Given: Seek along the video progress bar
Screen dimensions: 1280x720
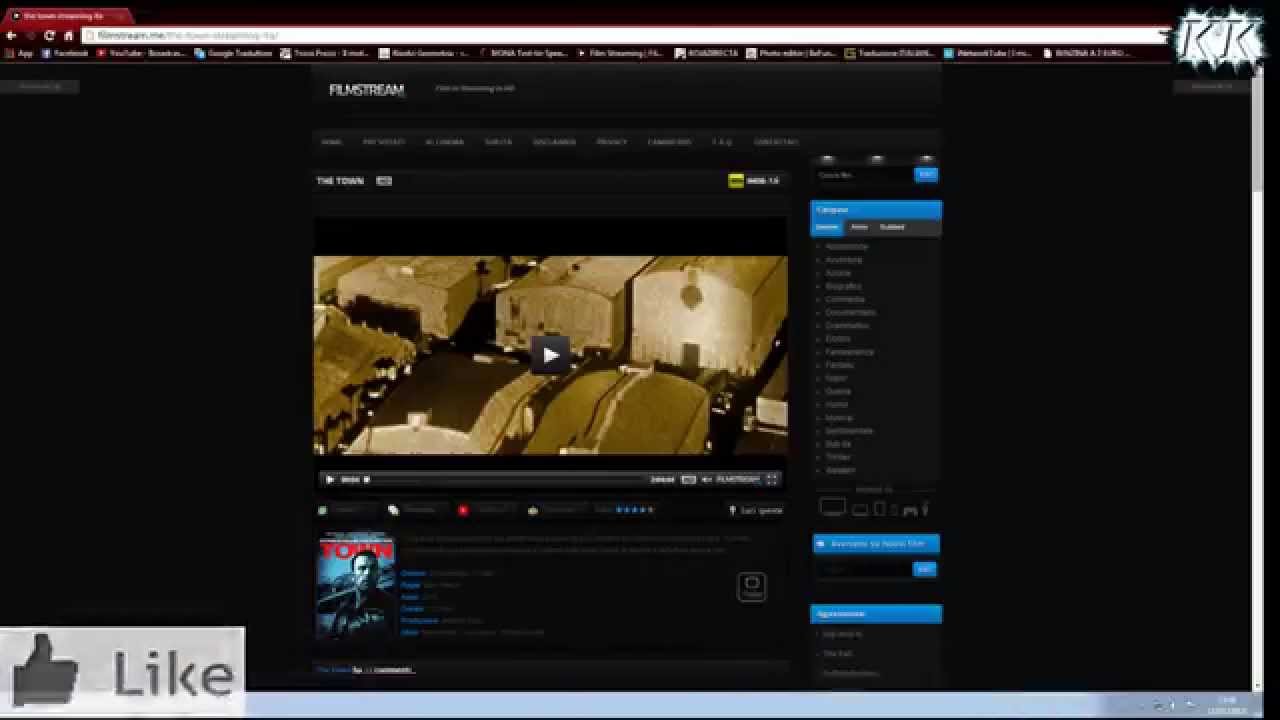Looking at the screenshot, I should (508, 480).
